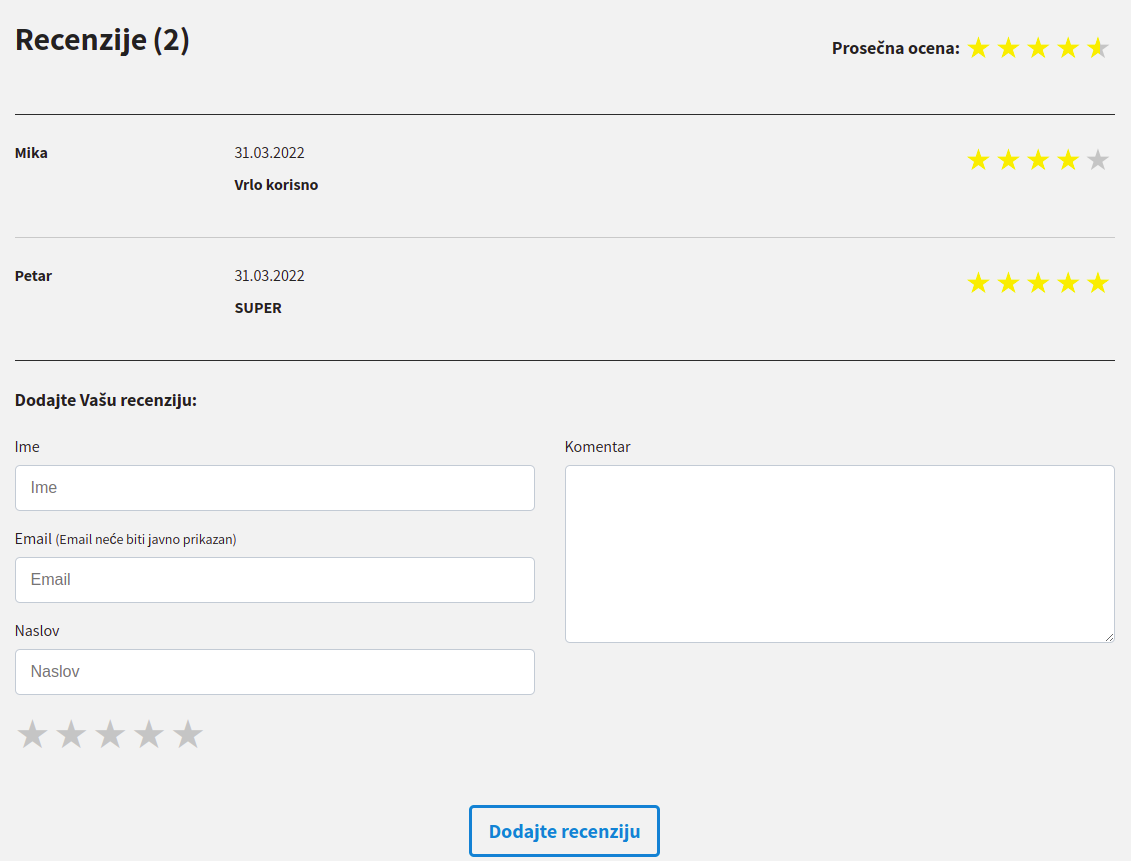Select second star in rating input

pos(71,735)
